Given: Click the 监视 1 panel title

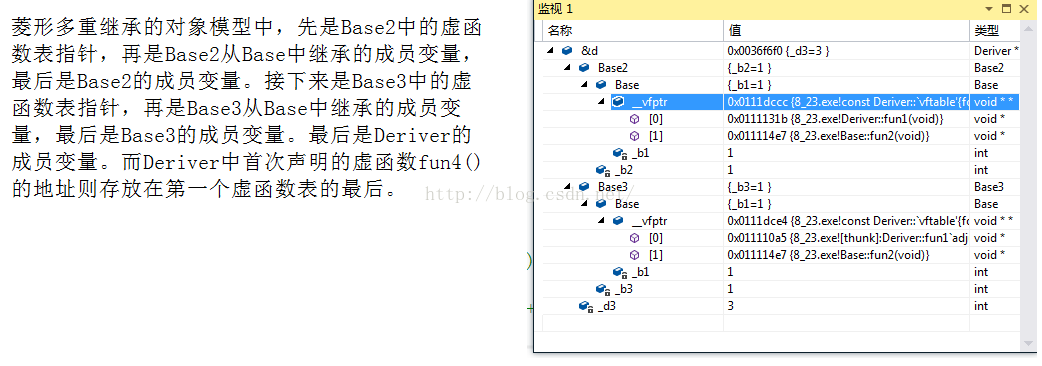Looking at the screenshot, I should click(555, 9).
